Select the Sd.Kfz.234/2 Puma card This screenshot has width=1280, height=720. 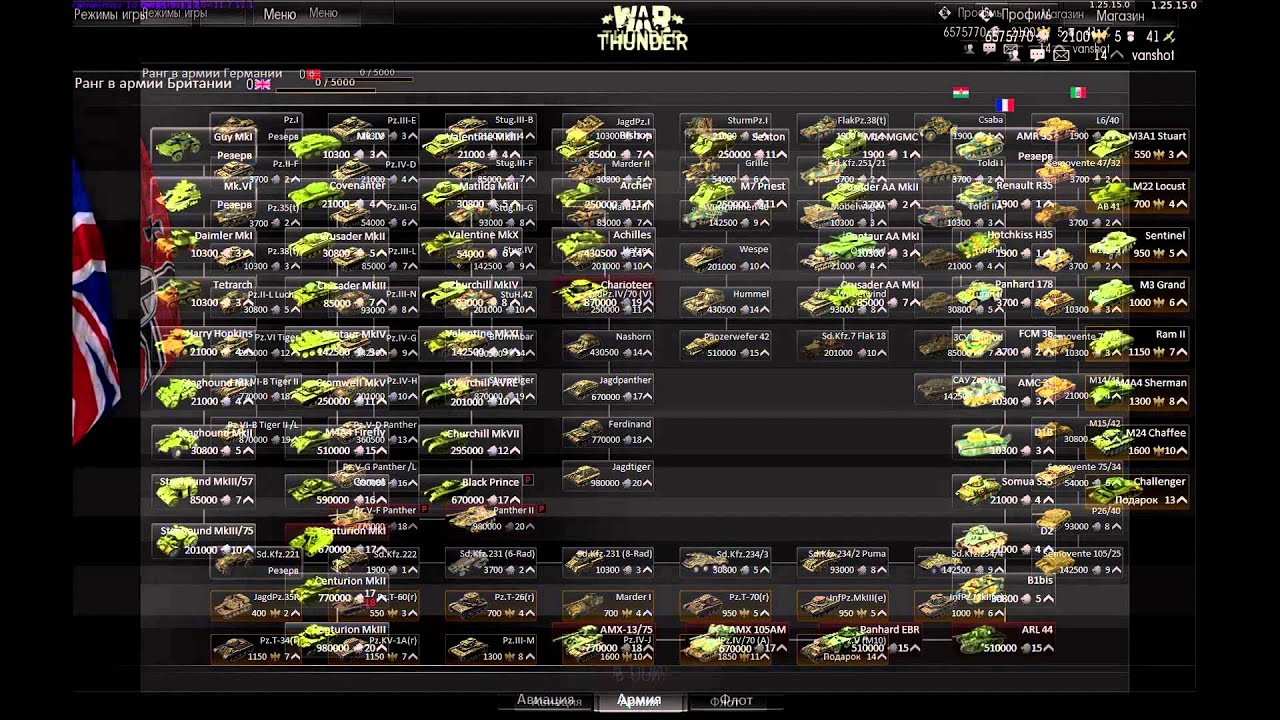tap(842, 562)
